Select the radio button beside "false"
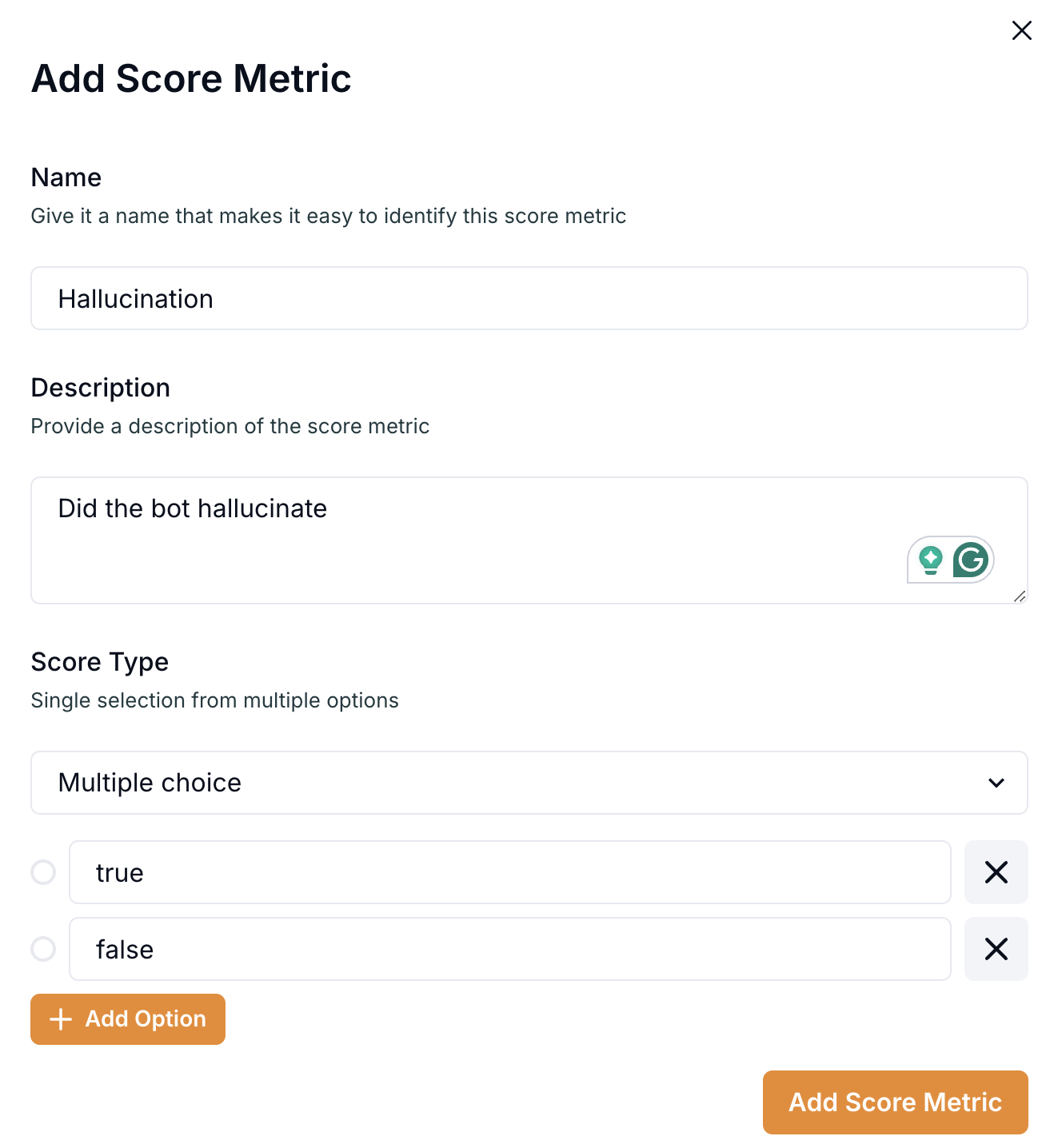 click(x=43, y=949)
